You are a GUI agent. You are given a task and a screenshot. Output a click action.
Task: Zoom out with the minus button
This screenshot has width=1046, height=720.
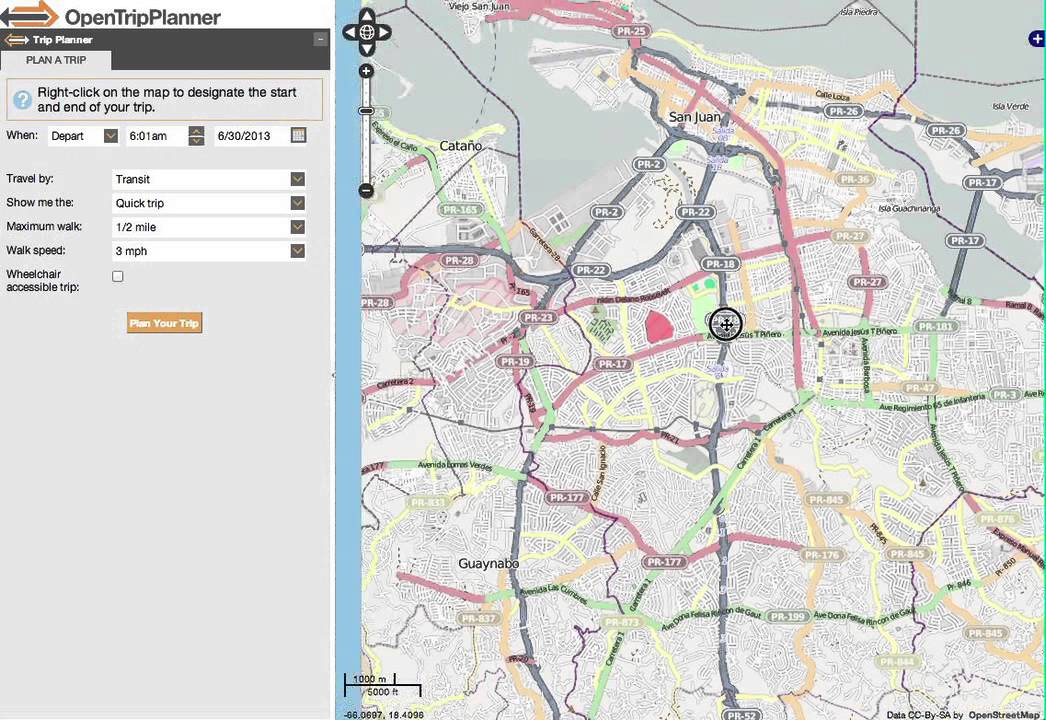pos(366,190)
